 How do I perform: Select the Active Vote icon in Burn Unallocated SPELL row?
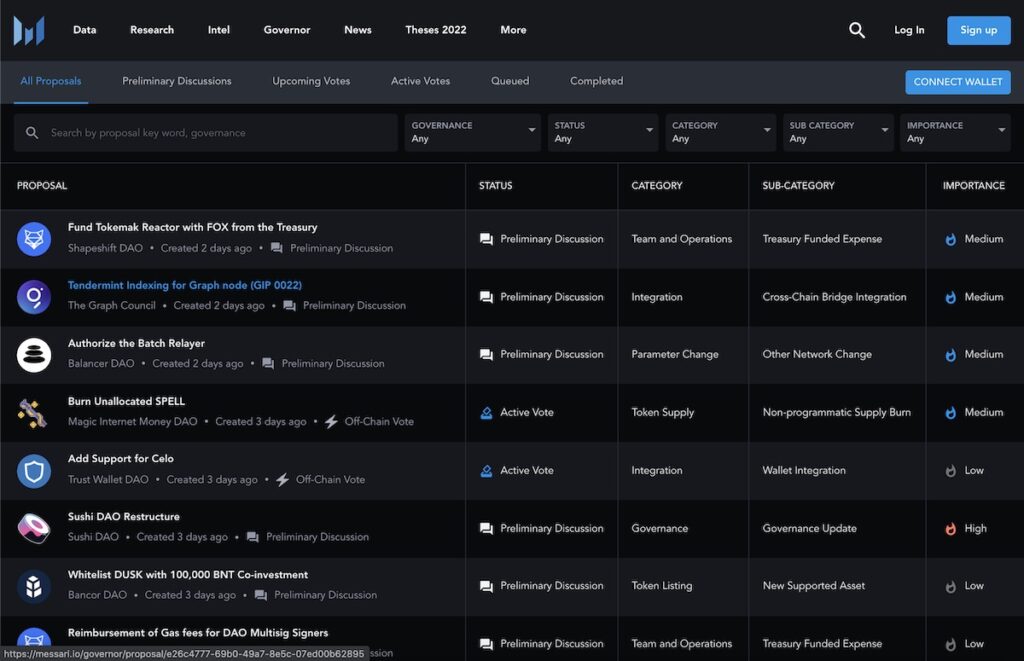tap(487, 413)
